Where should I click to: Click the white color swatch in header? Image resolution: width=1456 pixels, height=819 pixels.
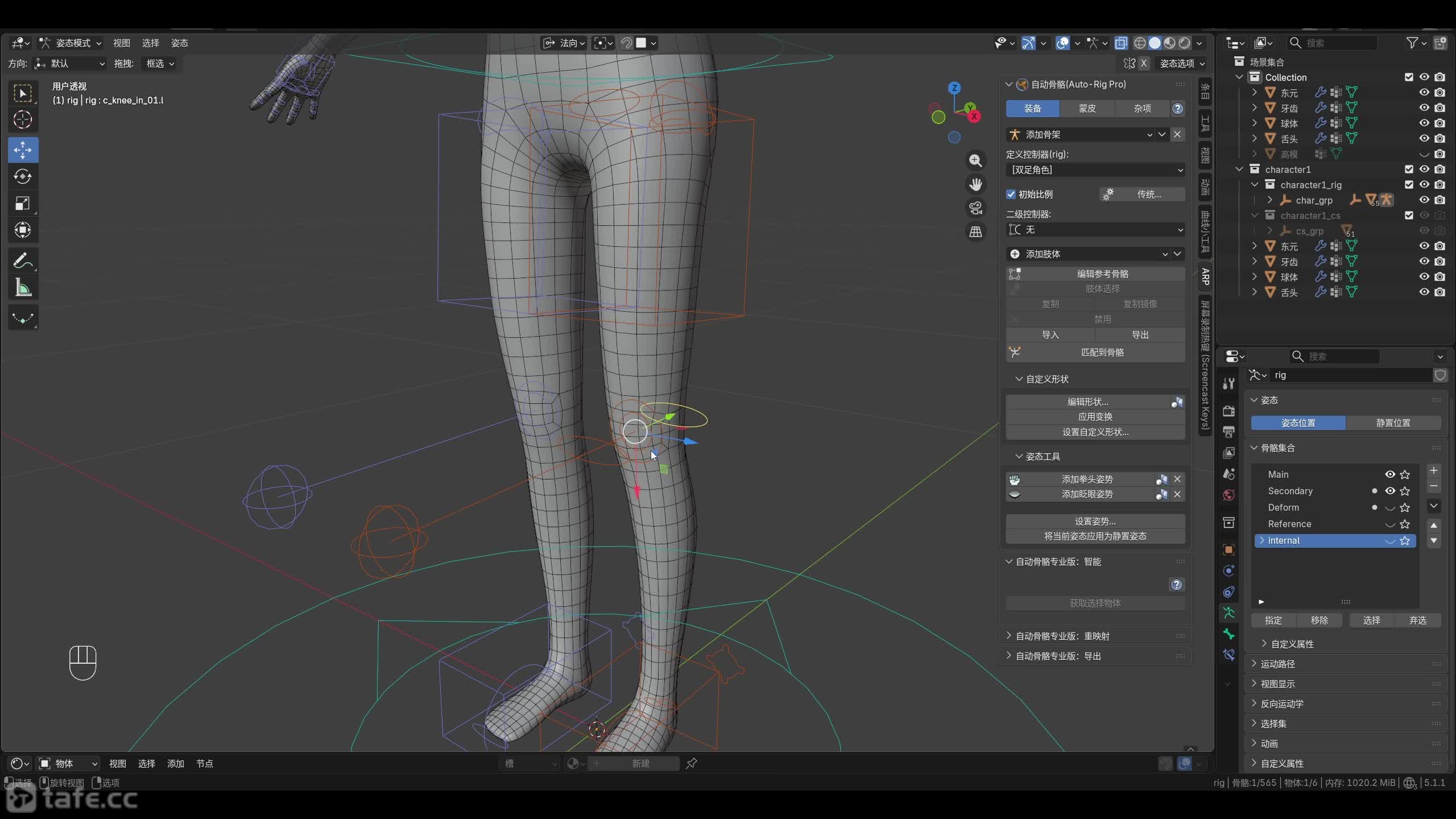(641, 43)
